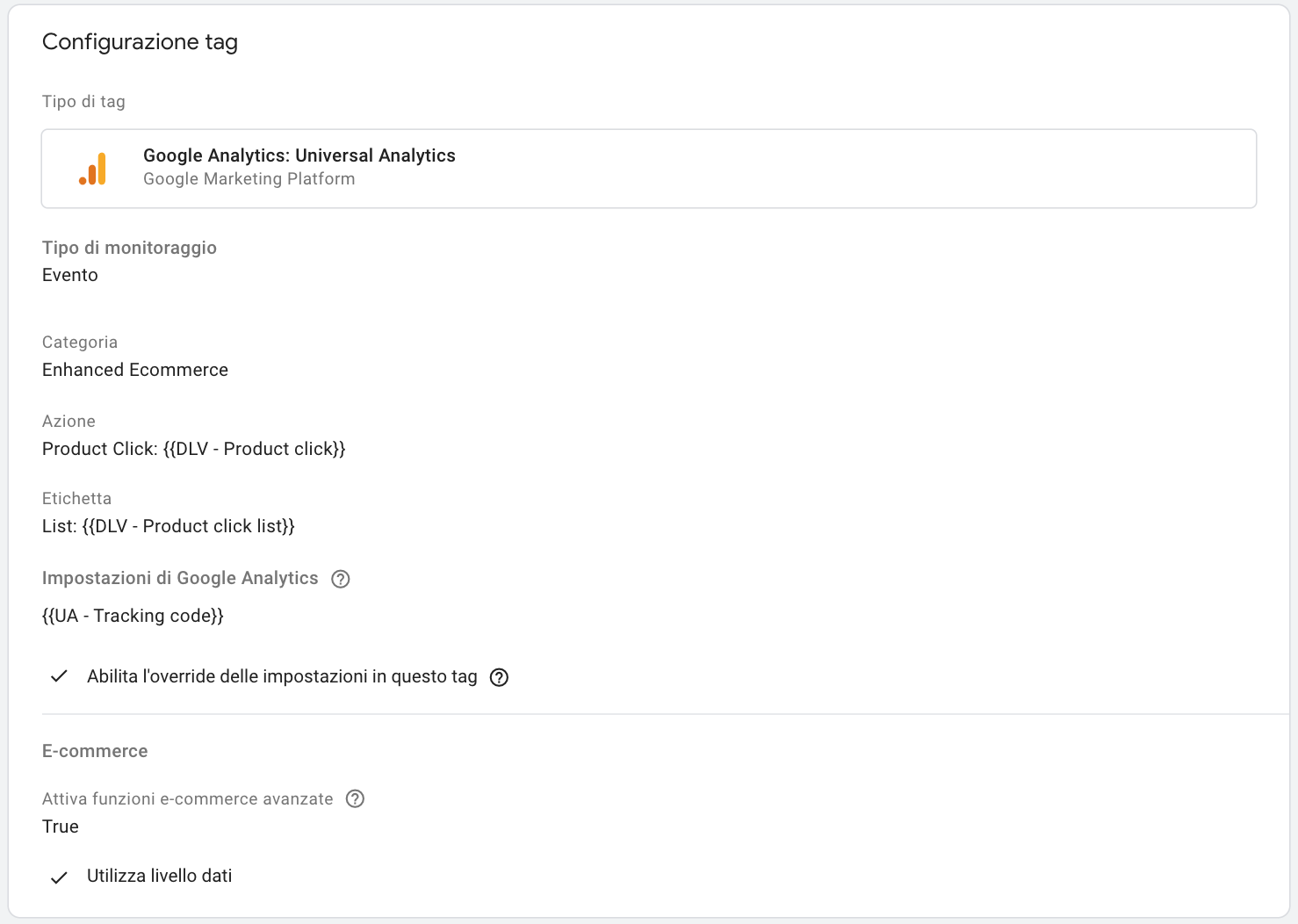Viewport: 1298px width, 924px height.
Task: Click the Tipo di tag label
Action: coord(83,102)
